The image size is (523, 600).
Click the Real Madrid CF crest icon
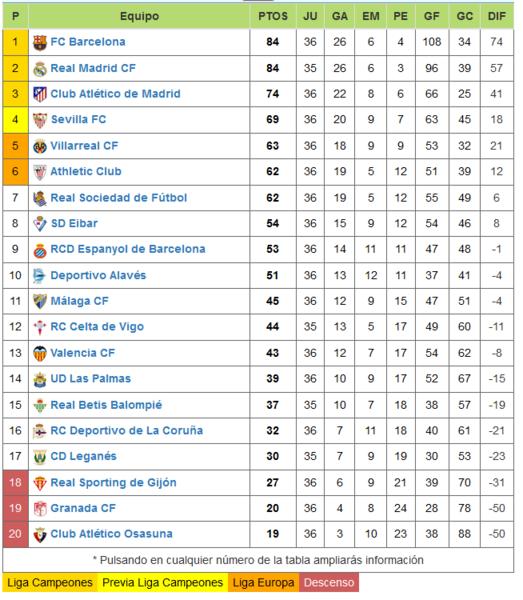tap(40, 69)
